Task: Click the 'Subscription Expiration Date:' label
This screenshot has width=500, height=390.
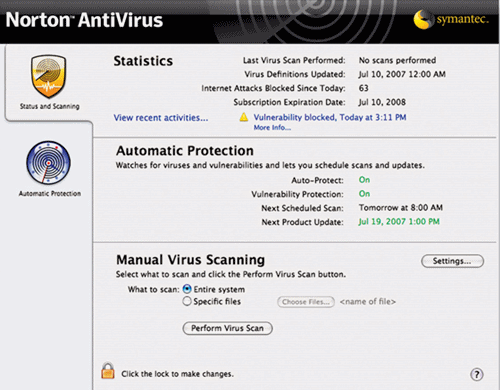Action: tap(289, 102)
